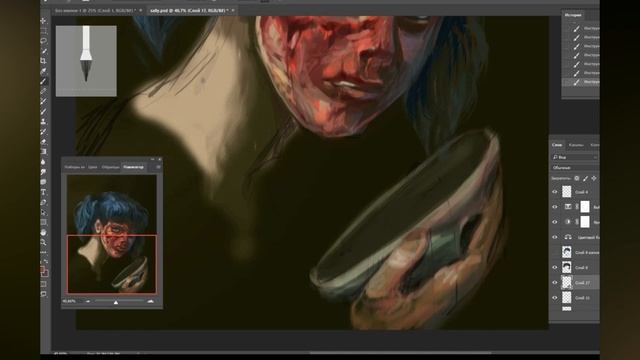The image size is (640, 360).
Task: Select the Eyedropper tool
Action: click(x=43, y=71)
